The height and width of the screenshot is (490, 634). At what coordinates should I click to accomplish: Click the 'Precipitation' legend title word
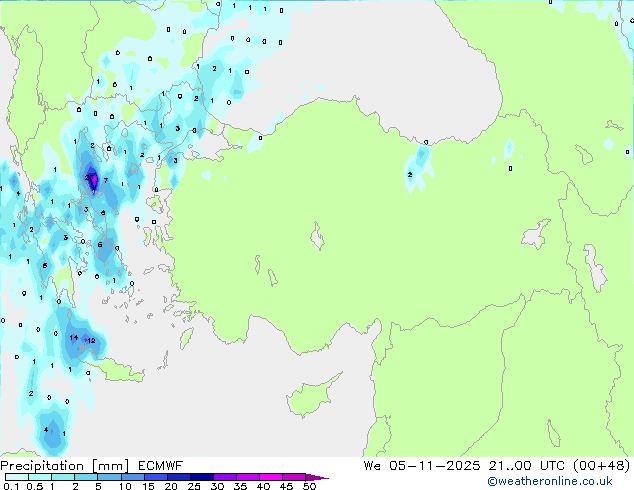[x=42, y=466]
